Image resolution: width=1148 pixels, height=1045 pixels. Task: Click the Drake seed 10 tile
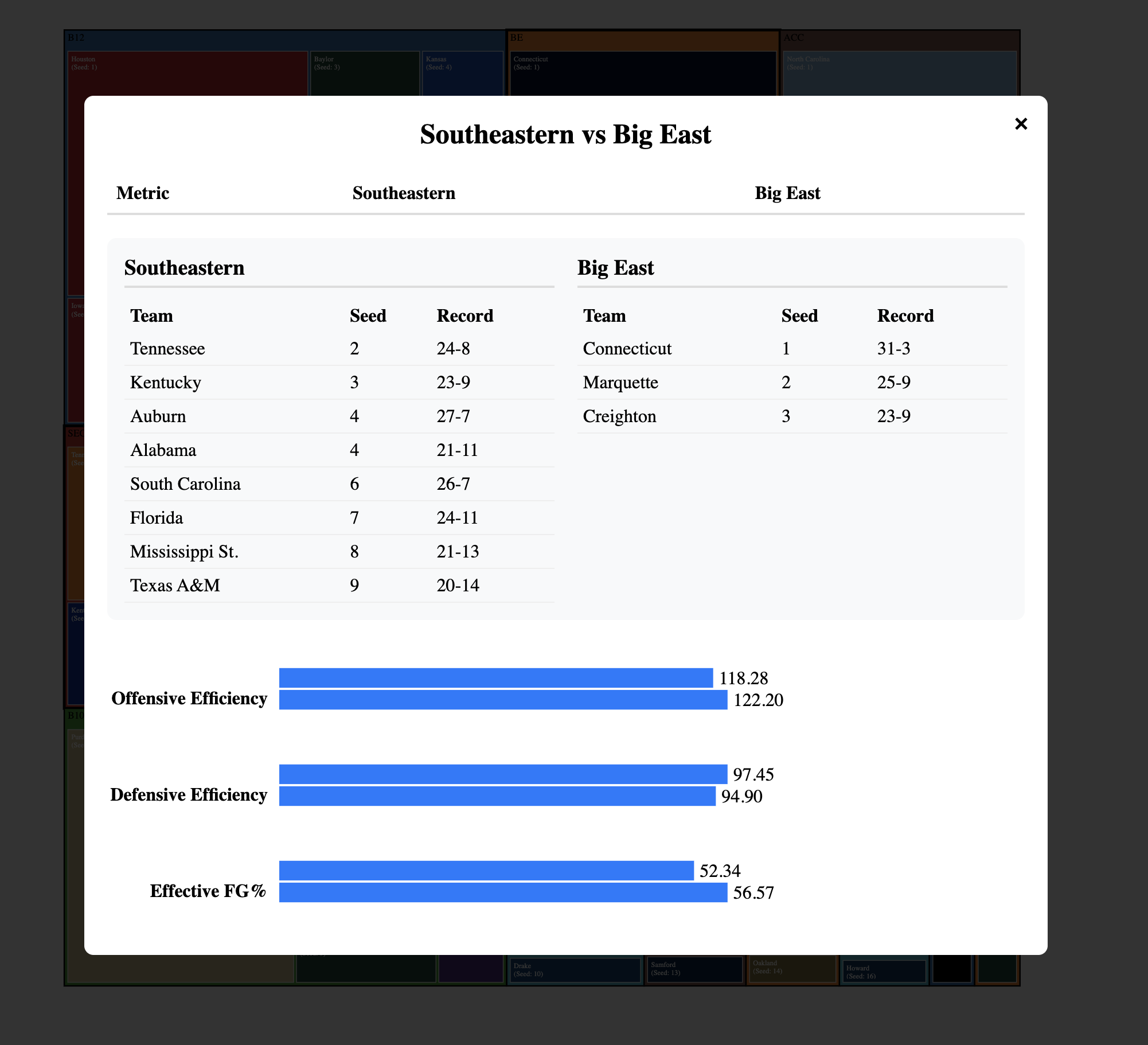(x=574, y=970)
